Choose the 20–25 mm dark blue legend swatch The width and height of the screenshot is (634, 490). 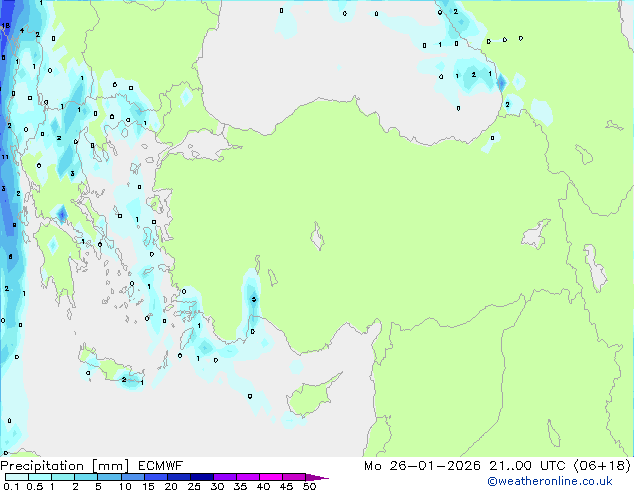point(178,477)
